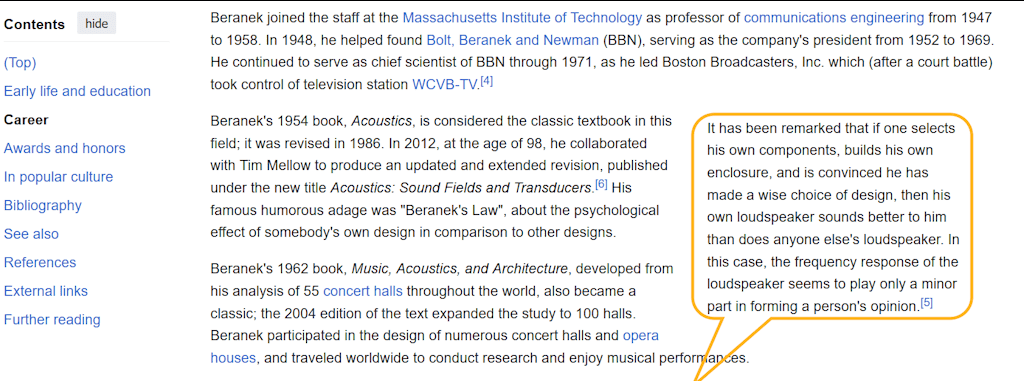Open Bolt, Beranek and Newman article
Image resolution: width=1024 pixels, height=381 pixels.
(513, 41)
